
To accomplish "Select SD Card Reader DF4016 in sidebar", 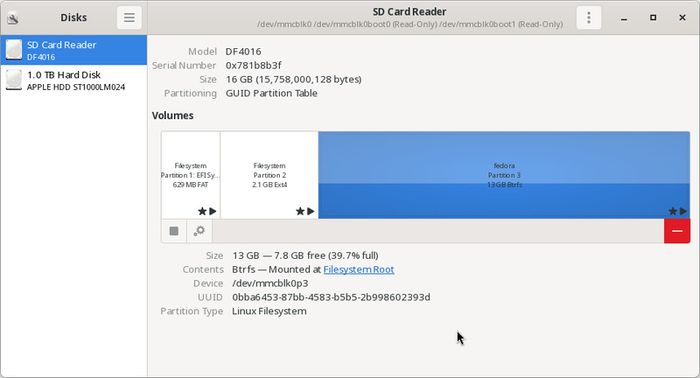I will coord(74,50).
